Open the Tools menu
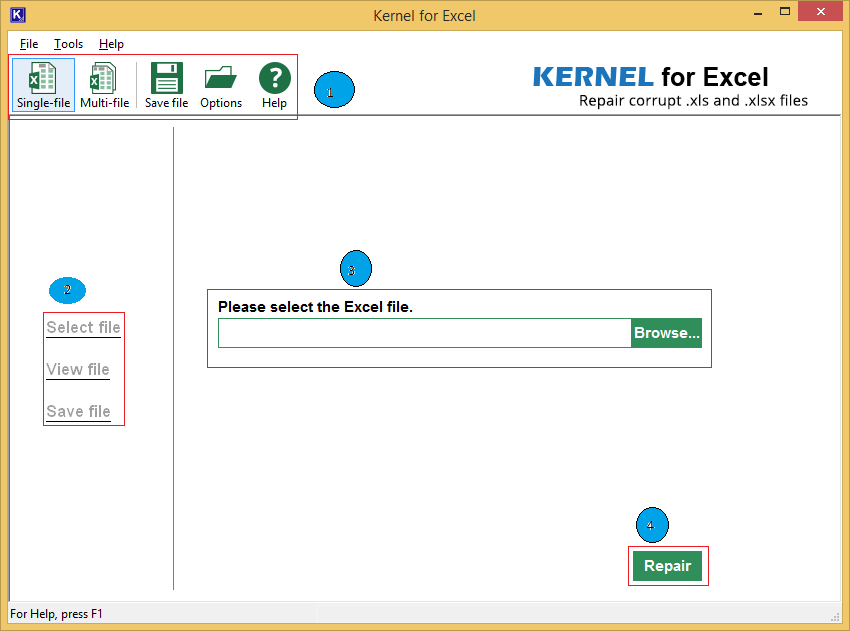Image resolution: width=850 pixels, height=631 pixels. [x=68, y=44]
